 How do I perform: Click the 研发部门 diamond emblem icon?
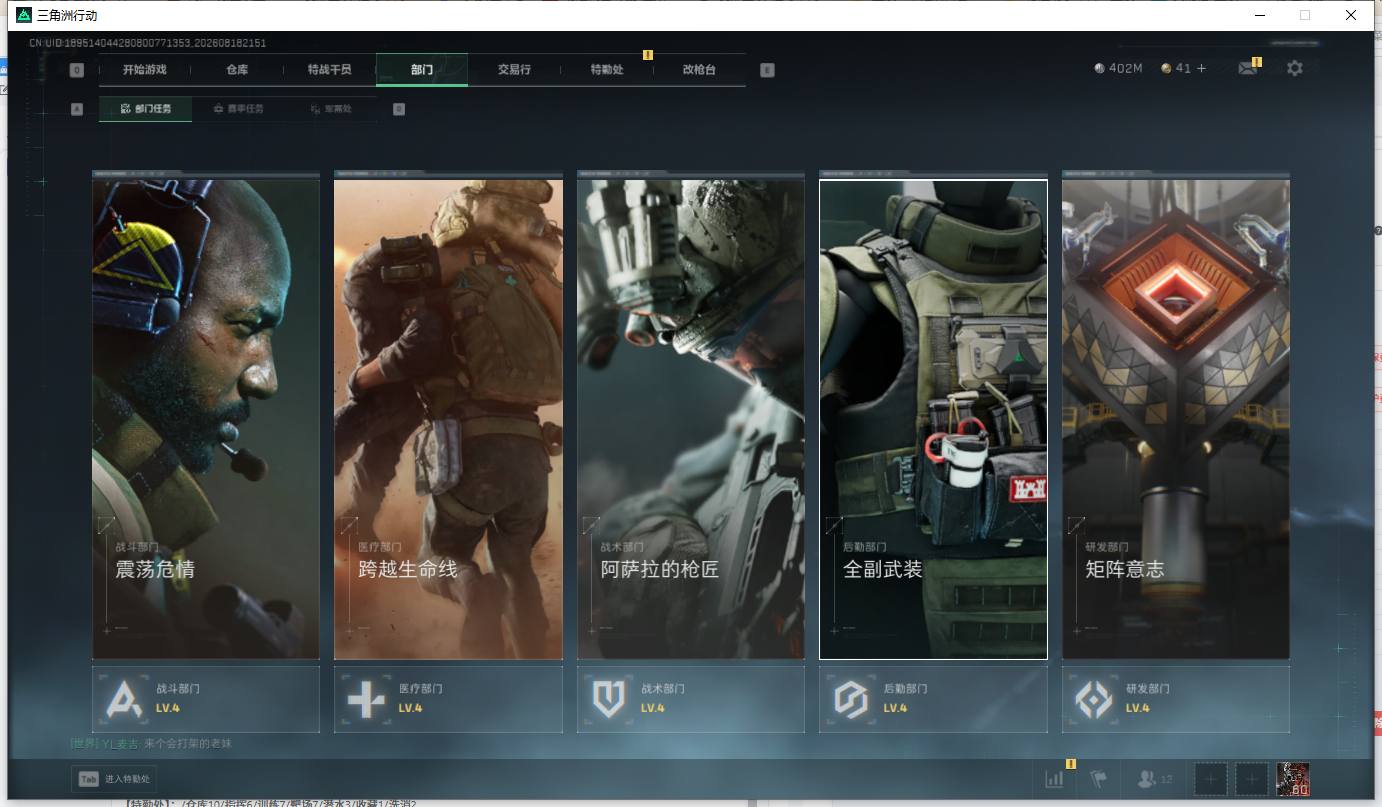point(1093,699)
